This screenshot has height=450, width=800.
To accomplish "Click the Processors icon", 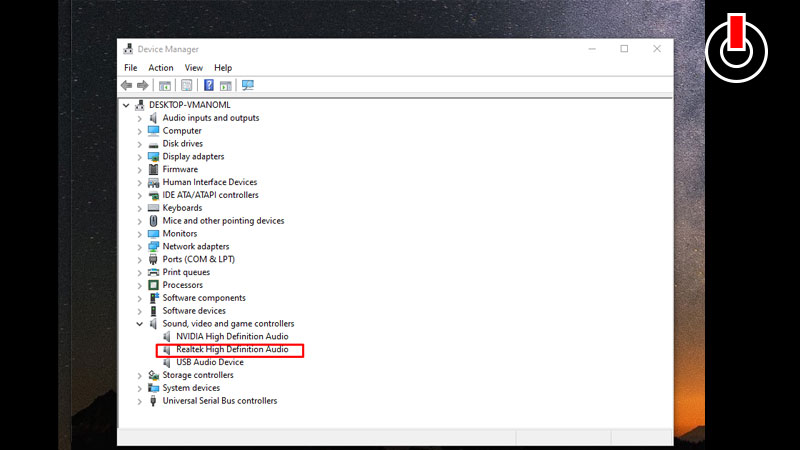I will (153, 285).
